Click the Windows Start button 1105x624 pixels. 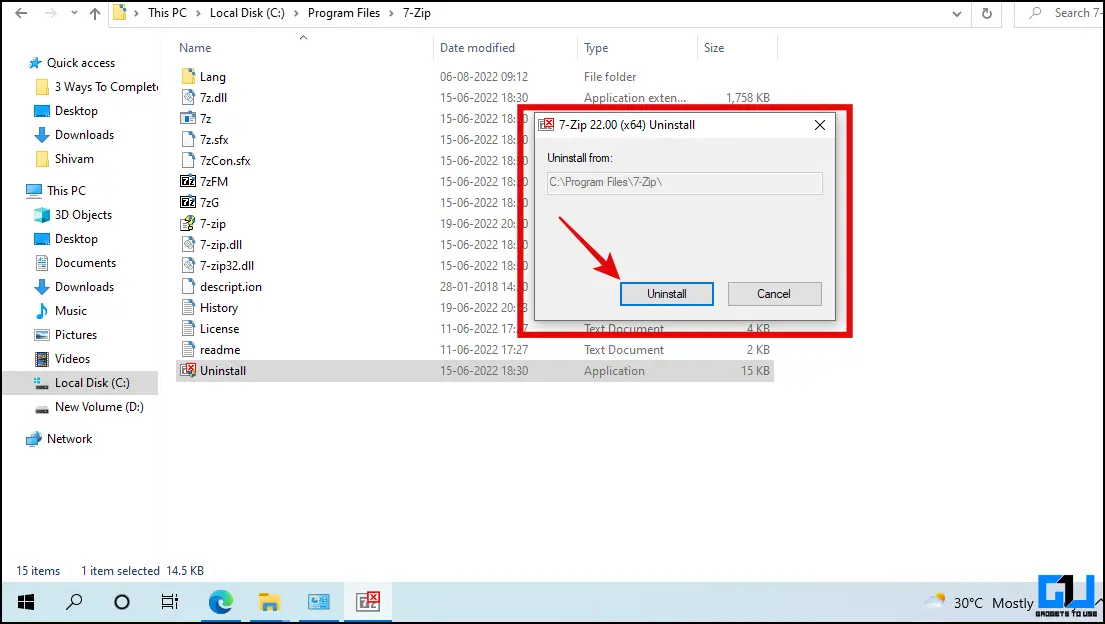tap(24, 602)
